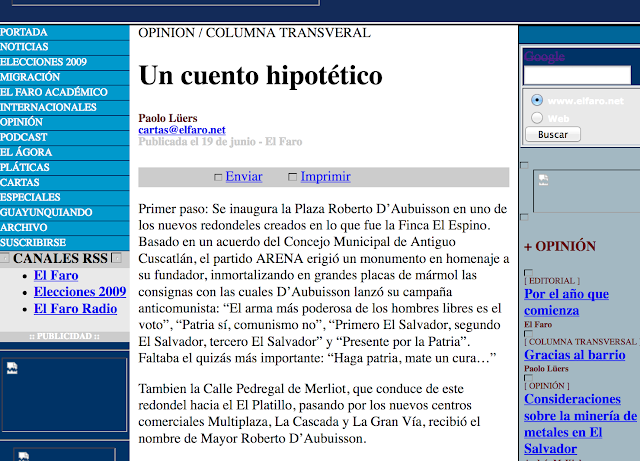The width and height of the screenshot is (640, 461).
Task: Go to the NOTICIAS section
Action: pos(24,47)
